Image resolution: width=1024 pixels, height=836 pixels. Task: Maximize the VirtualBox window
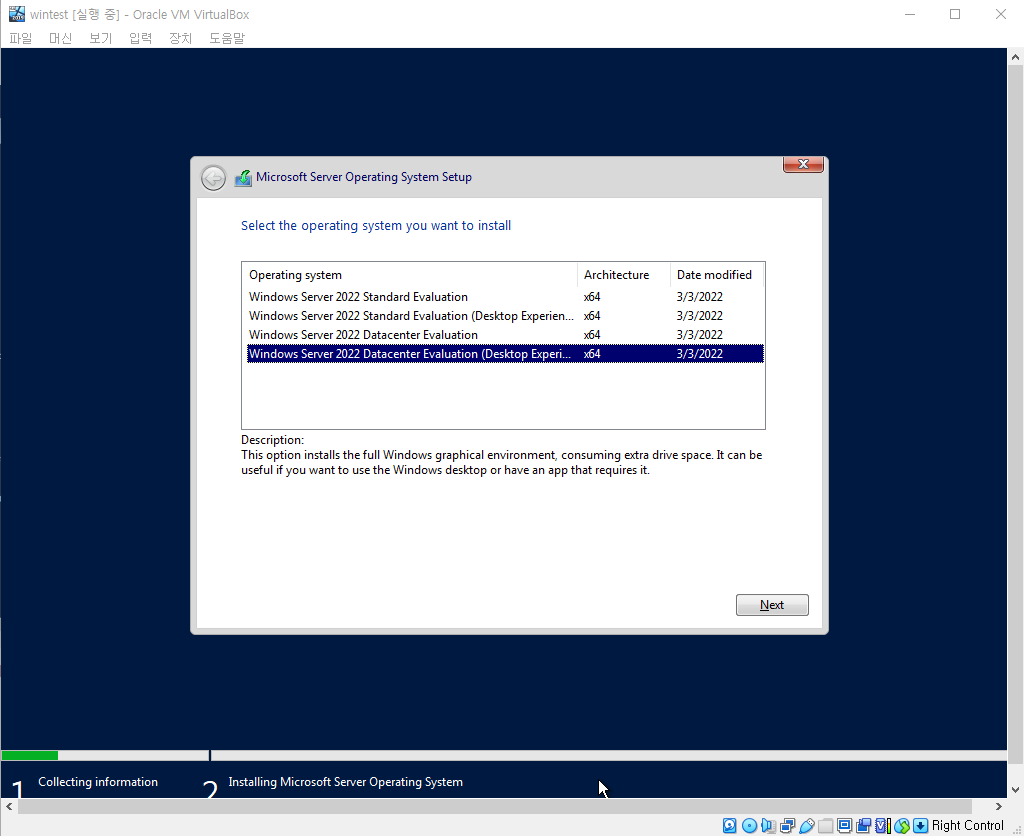tap(955, 14)
